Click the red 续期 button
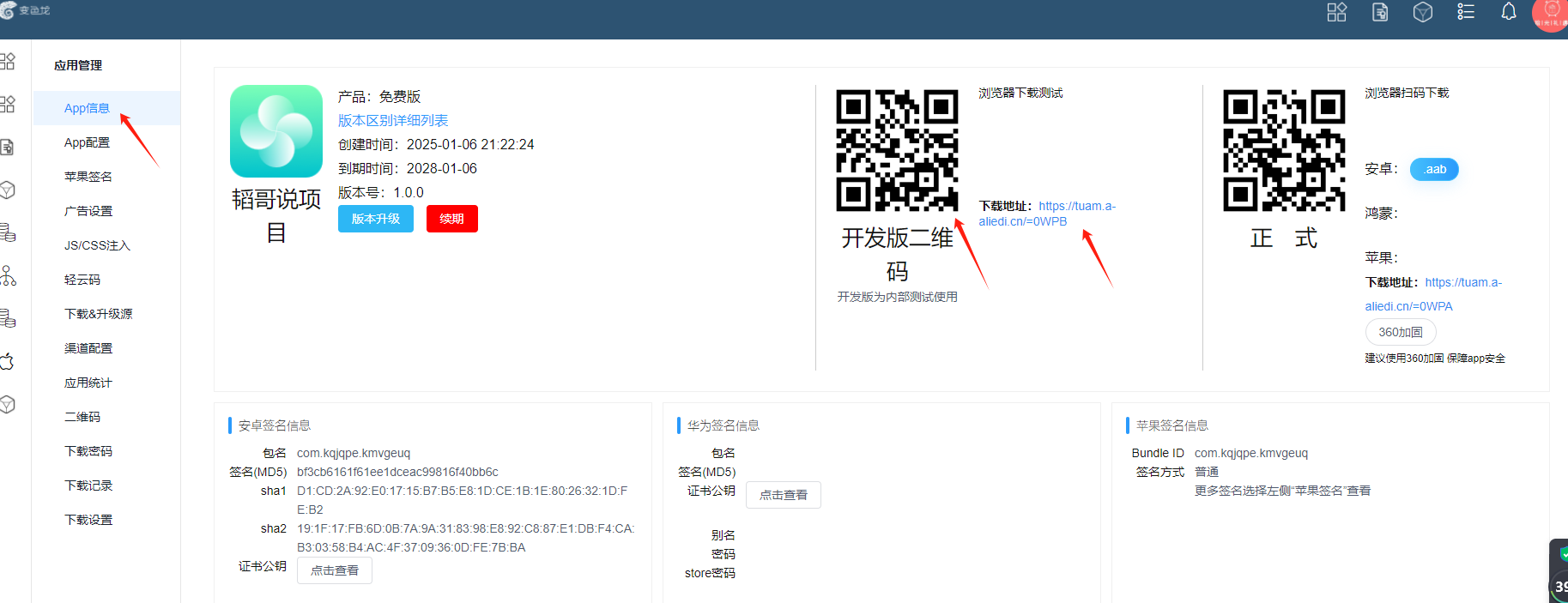 pos(452,219)
